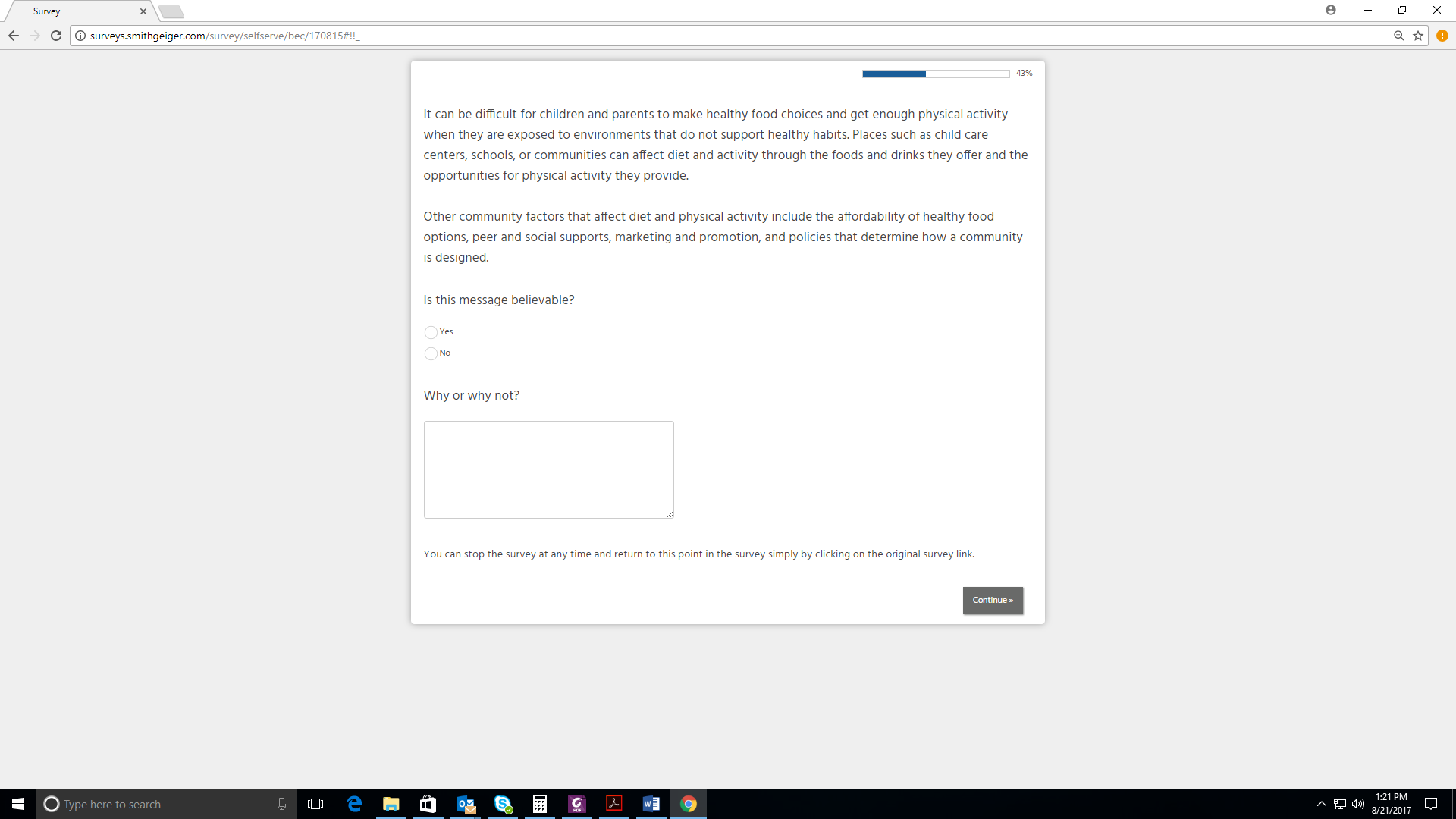Viewport: 1456px width, 819px height.
Task: Select No for message believable
Action: (x=431, y=353)
